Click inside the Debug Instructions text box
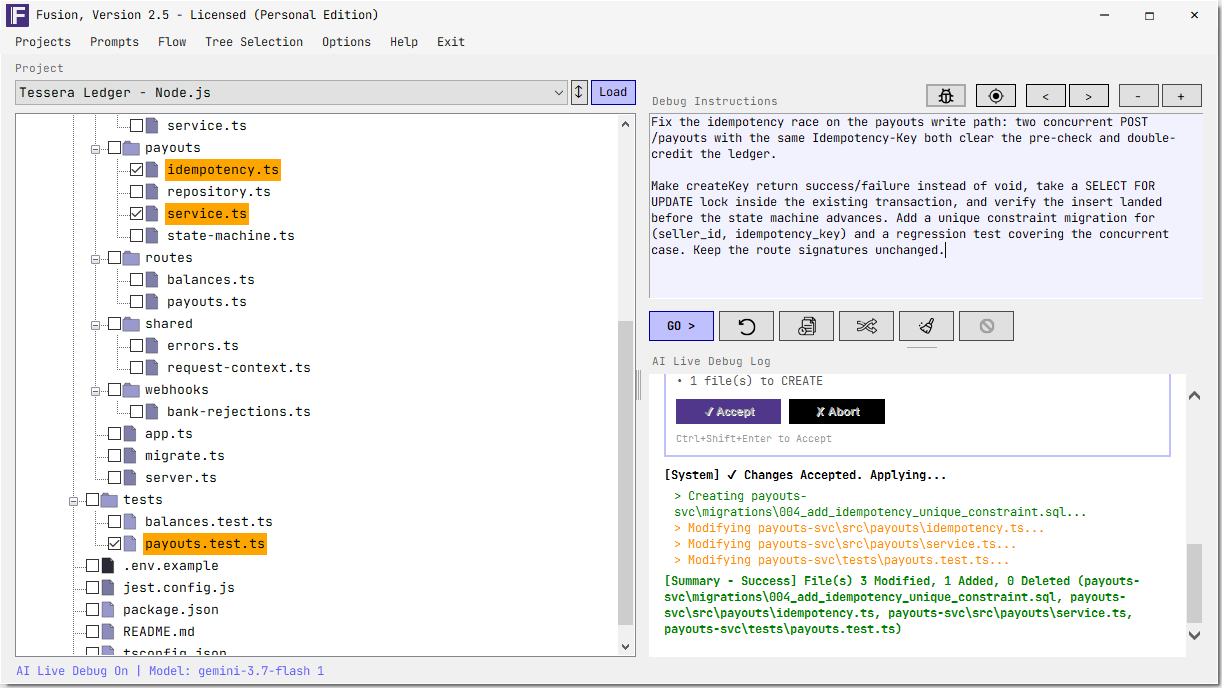Image resolution: width=1222 pixels, height=688 pixels. (x=925, y=205)
